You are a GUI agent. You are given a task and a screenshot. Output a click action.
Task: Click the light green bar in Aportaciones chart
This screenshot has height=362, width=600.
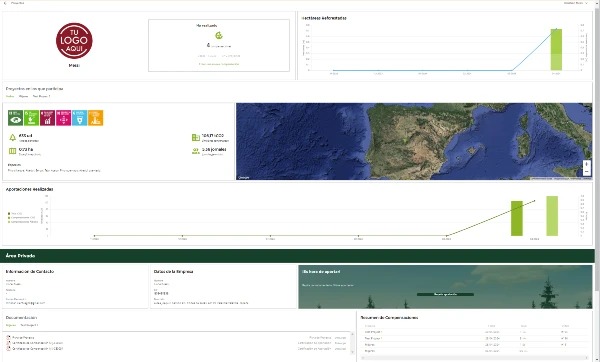[x=552, y=216]
